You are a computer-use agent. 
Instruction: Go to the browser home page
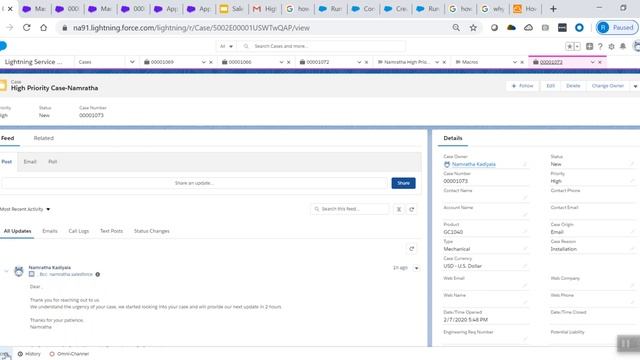tap(44, 28)
